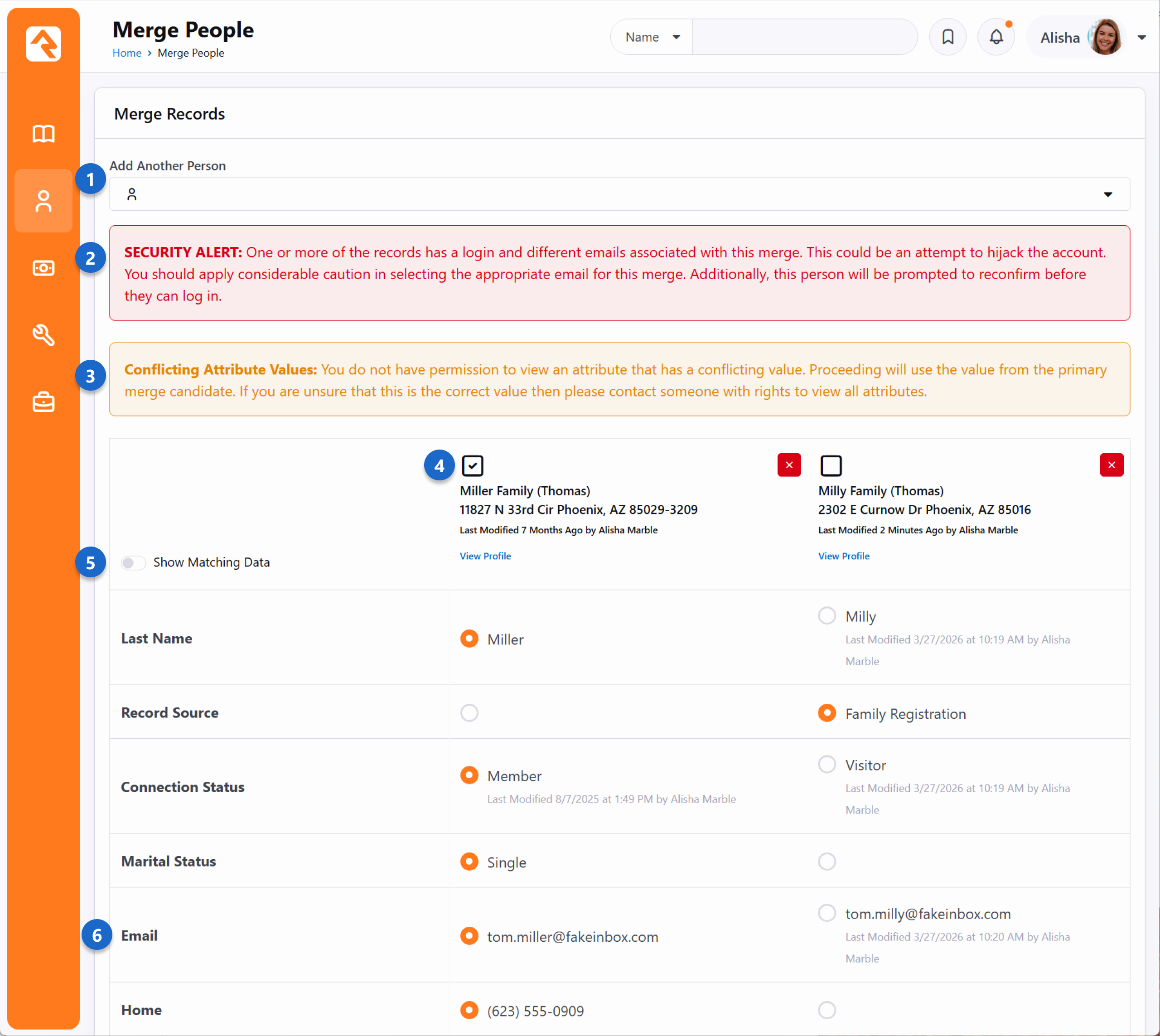Open notifications bell icon
1160x1036 pixels.
pyautogui.click(x=996, y=37)
